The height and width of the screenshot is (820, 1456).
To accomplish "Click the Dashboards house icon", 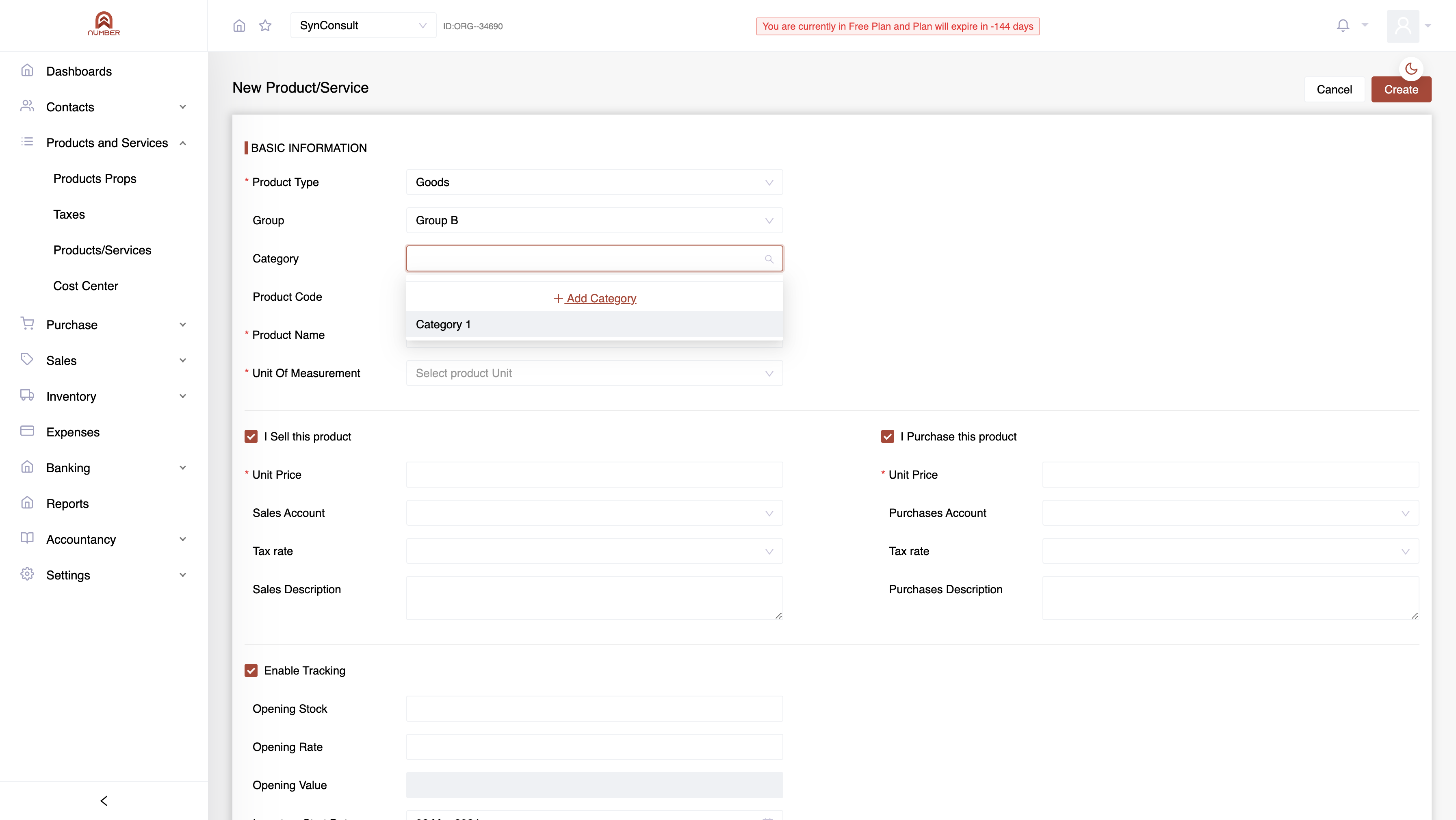I will [x=27, y=71].
